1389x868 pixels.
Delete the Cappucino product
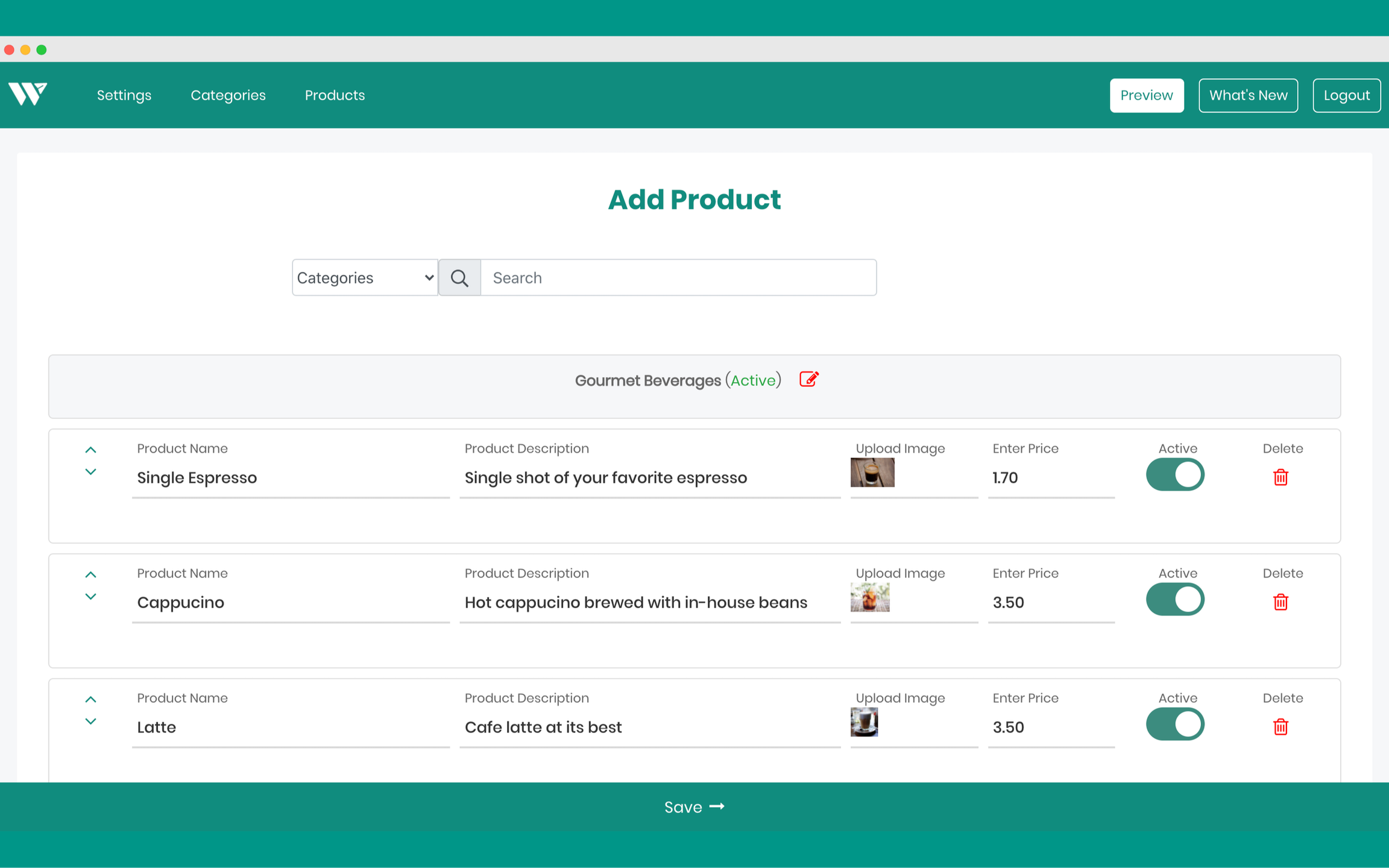pyautogui.click(x=1280, y=602)
